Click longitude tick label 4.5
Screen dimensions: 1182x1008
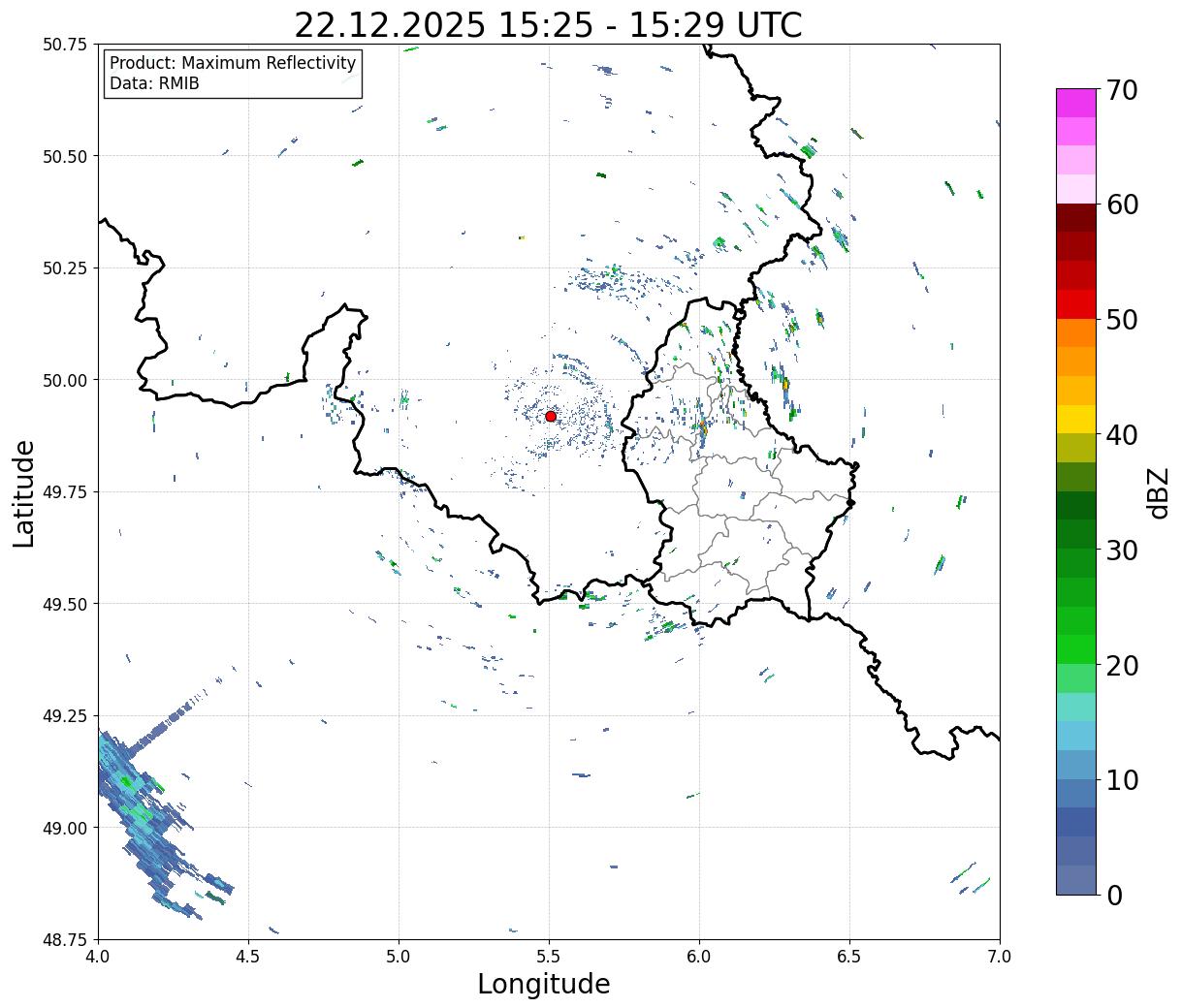pyautogui.click(x=248, y=957)
